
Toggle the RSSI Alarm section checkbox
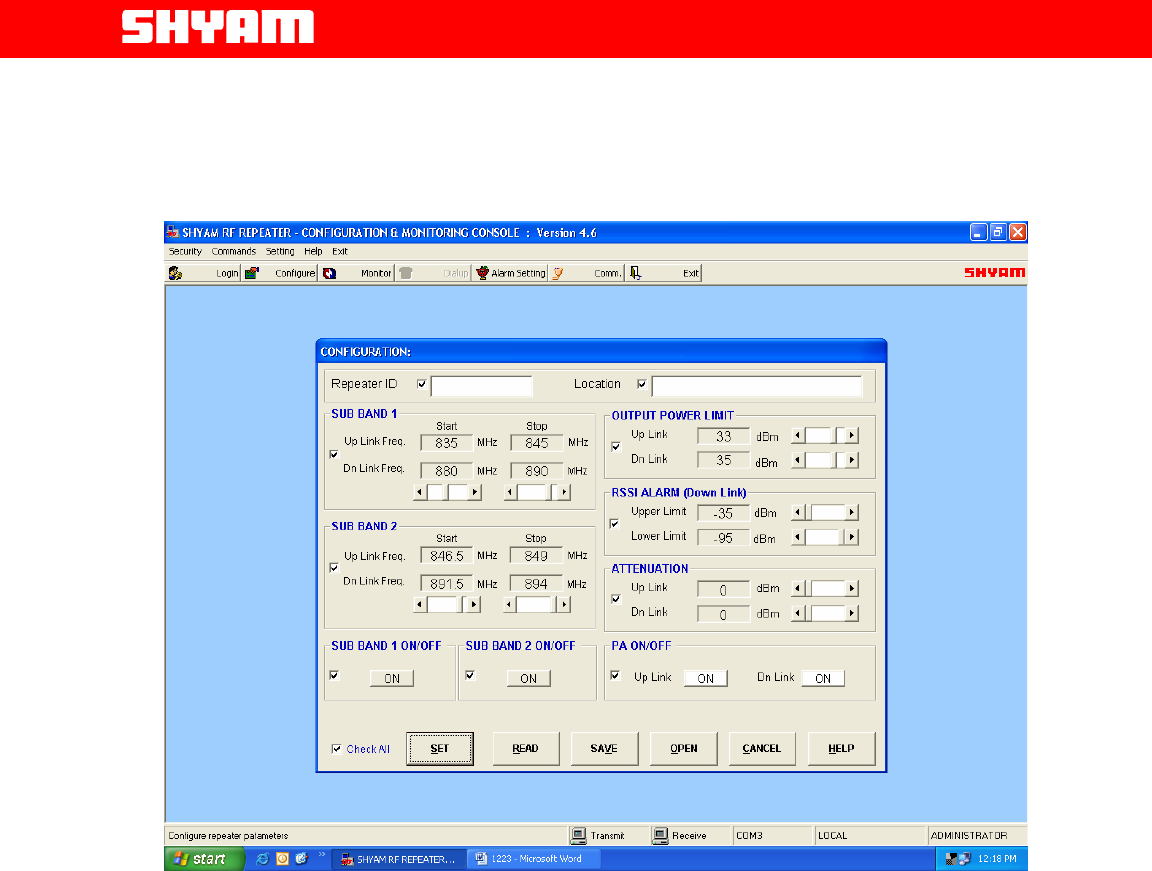[x=615, y=523]
